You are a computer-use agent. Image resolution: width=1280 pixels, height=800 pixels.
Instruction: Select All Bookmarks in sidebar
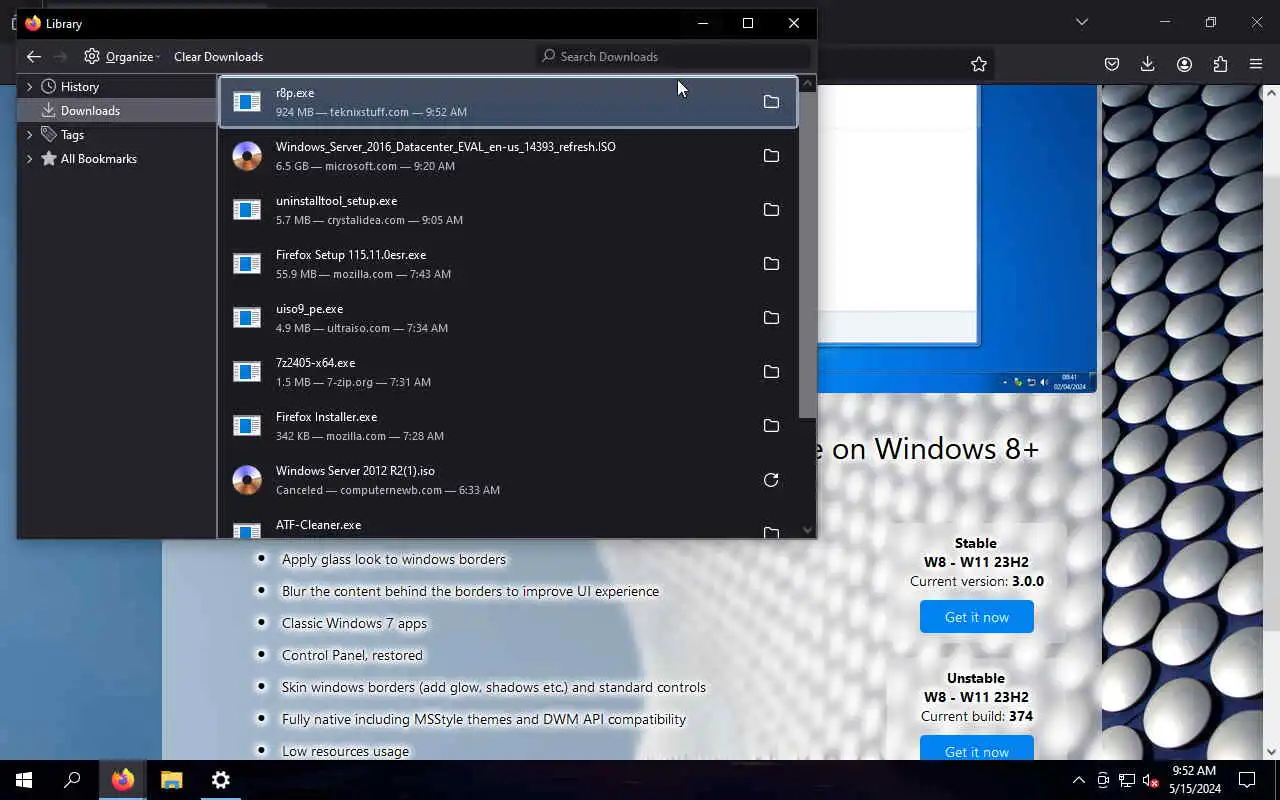coord(117,159)
